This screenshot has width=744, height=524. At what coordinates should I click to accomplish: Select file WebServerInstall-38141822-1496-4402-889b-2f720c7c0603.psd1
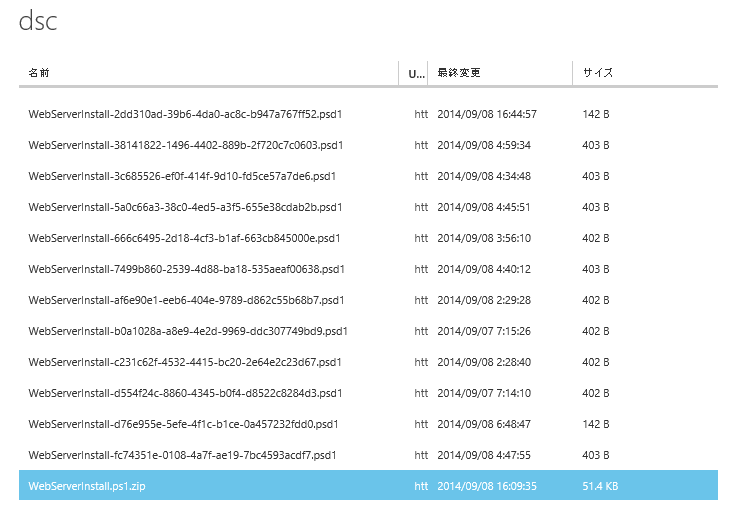(x=186, y=145)
